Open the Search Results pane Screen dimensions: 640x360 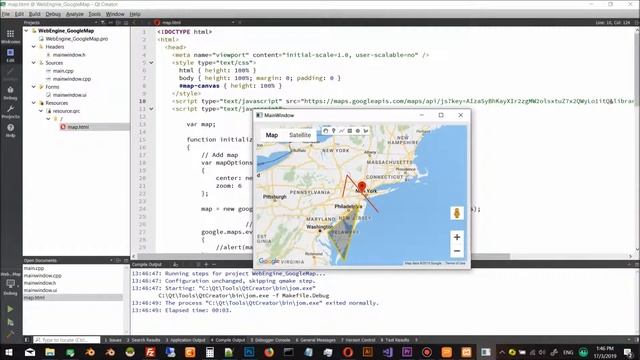[x=143, y=340]
